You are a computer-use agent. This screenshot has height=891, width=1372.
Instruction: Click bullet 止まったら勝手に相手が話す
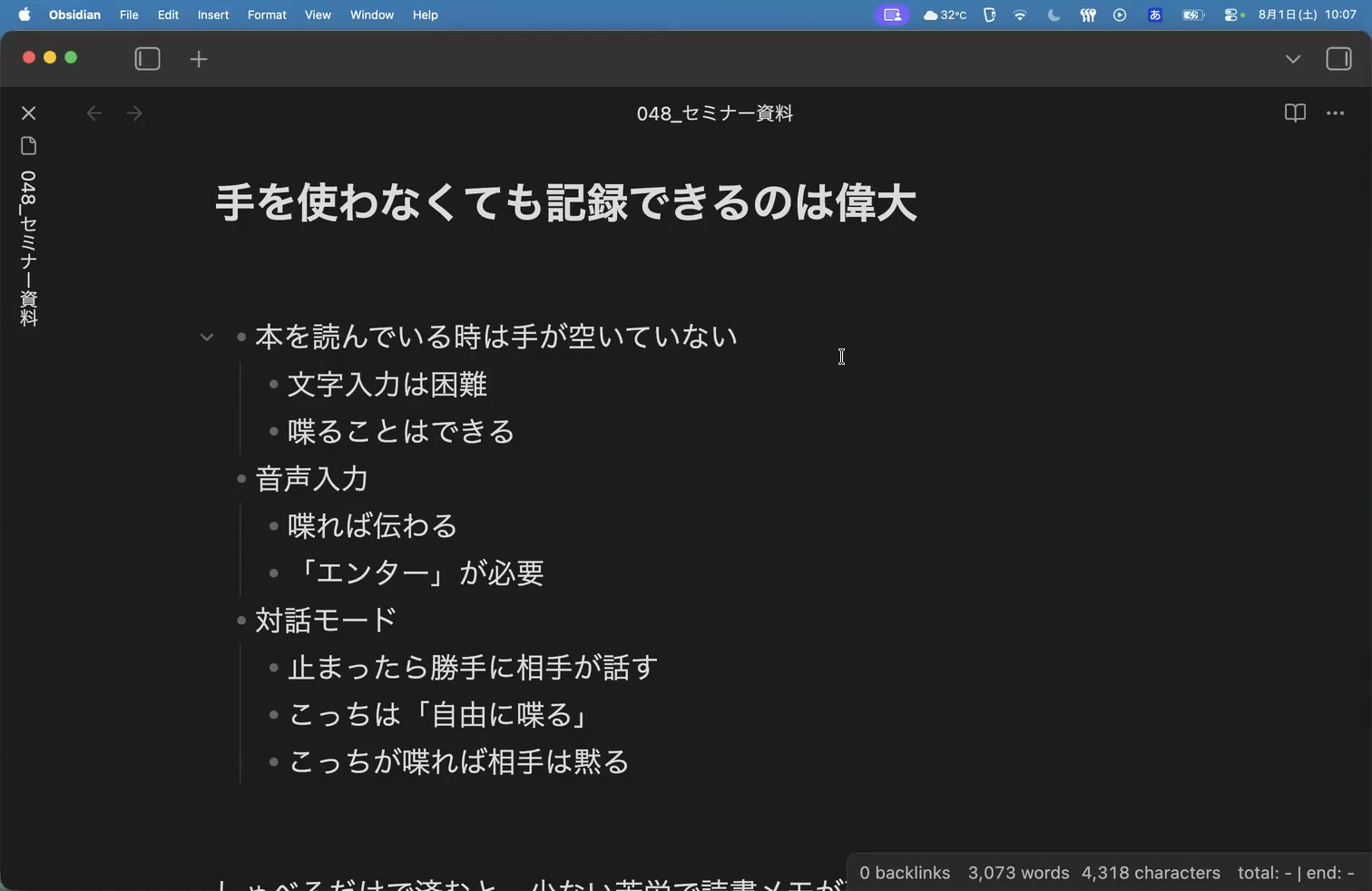(473, 667)
